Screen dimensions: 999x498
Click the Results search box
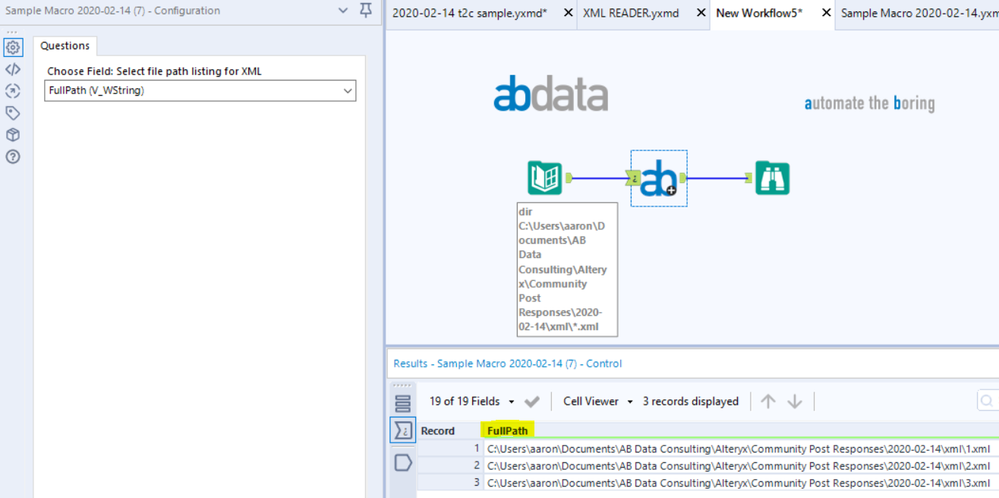[988, 401]
